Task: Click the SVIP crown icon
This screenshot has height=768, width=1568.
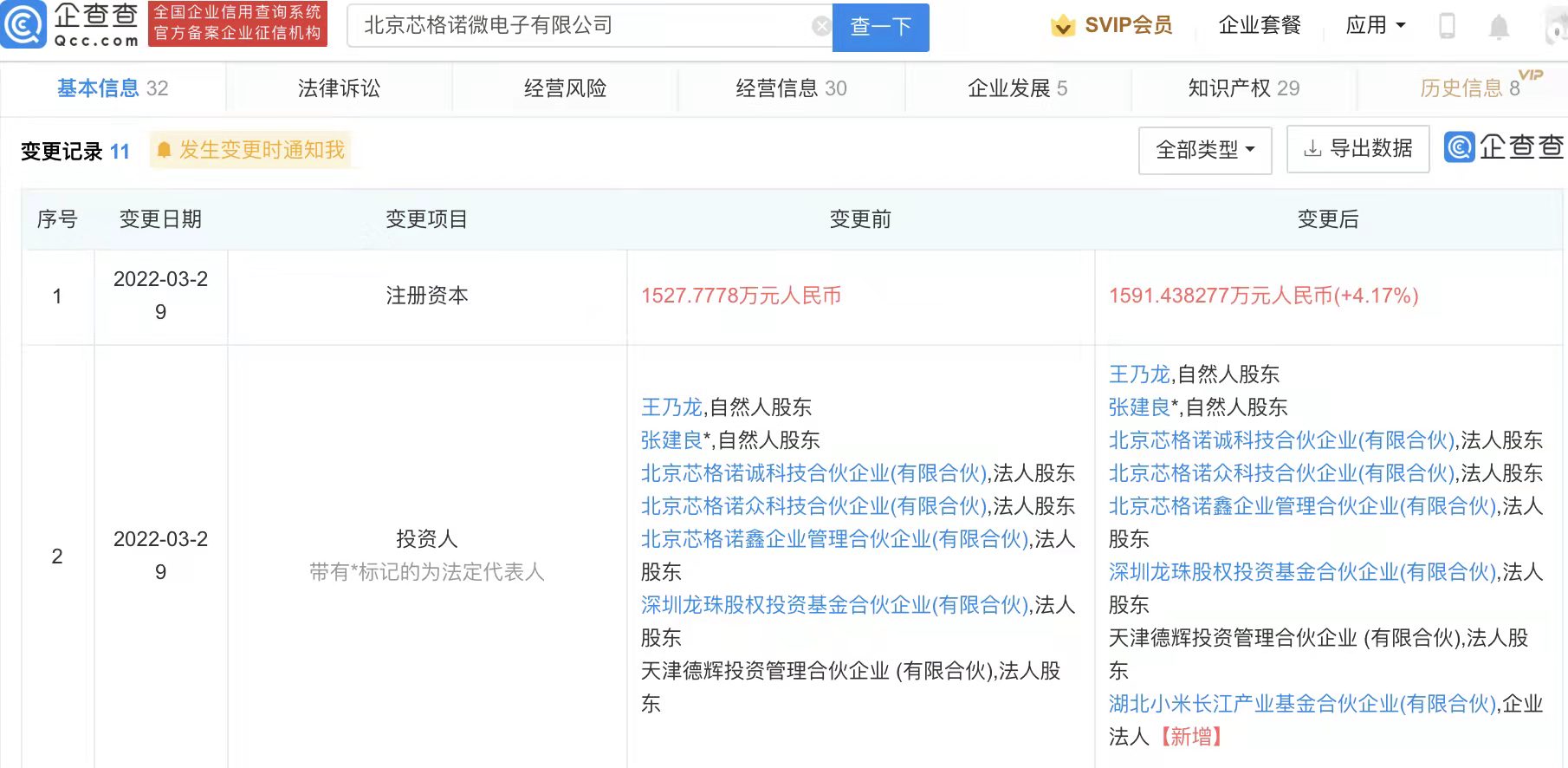Action: (1062, 26)
